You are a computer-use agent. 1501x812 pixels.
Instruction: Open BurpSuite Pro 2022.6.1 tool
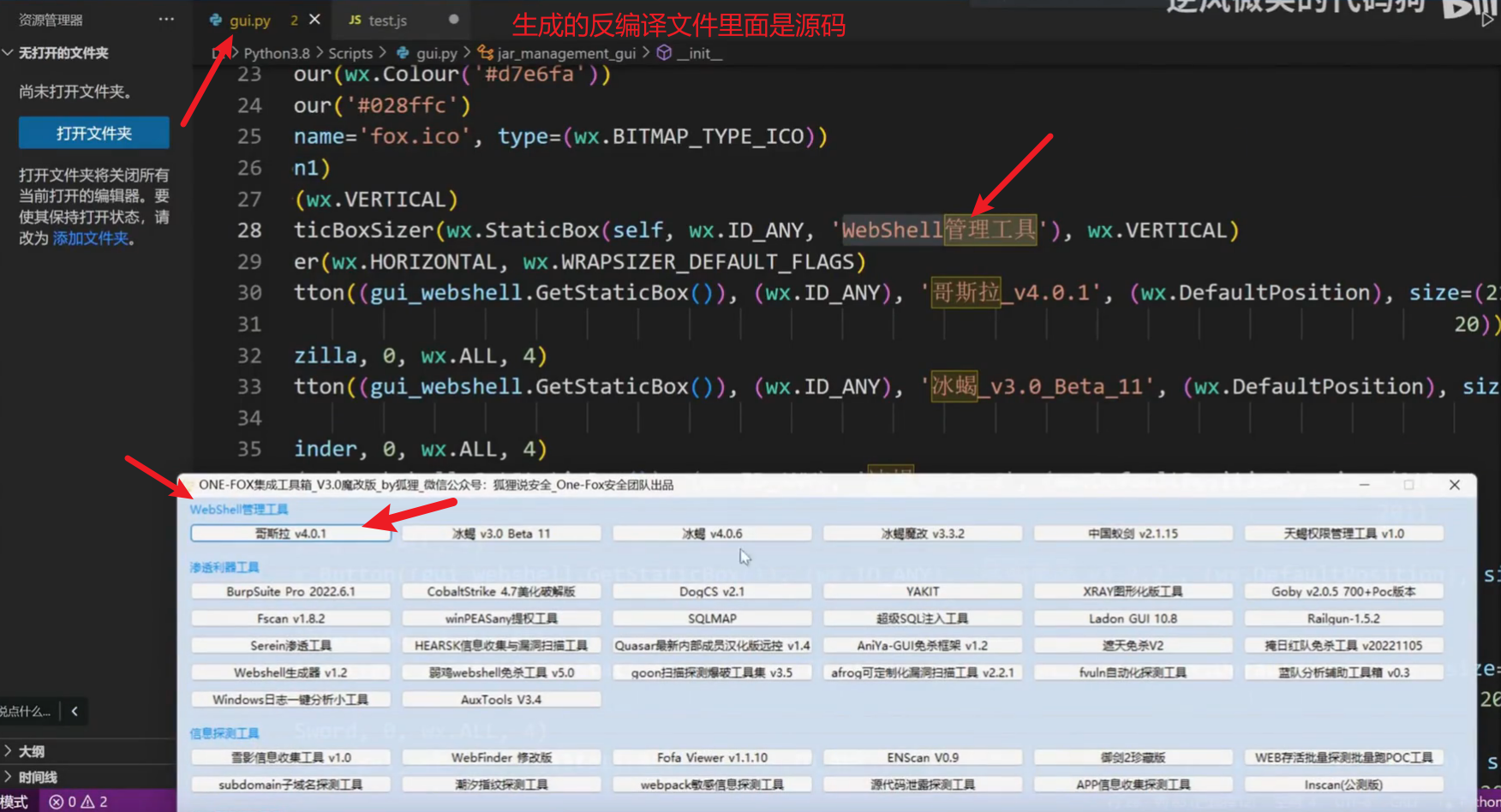coord(290,592)
